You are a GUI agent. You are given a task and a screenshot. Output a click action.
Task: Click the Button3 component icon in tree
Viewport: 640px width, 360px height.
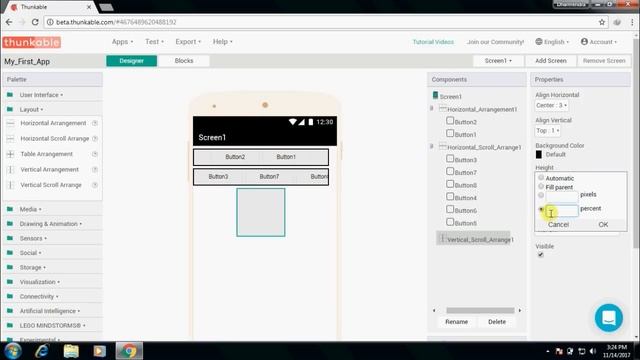pos(450,159)
